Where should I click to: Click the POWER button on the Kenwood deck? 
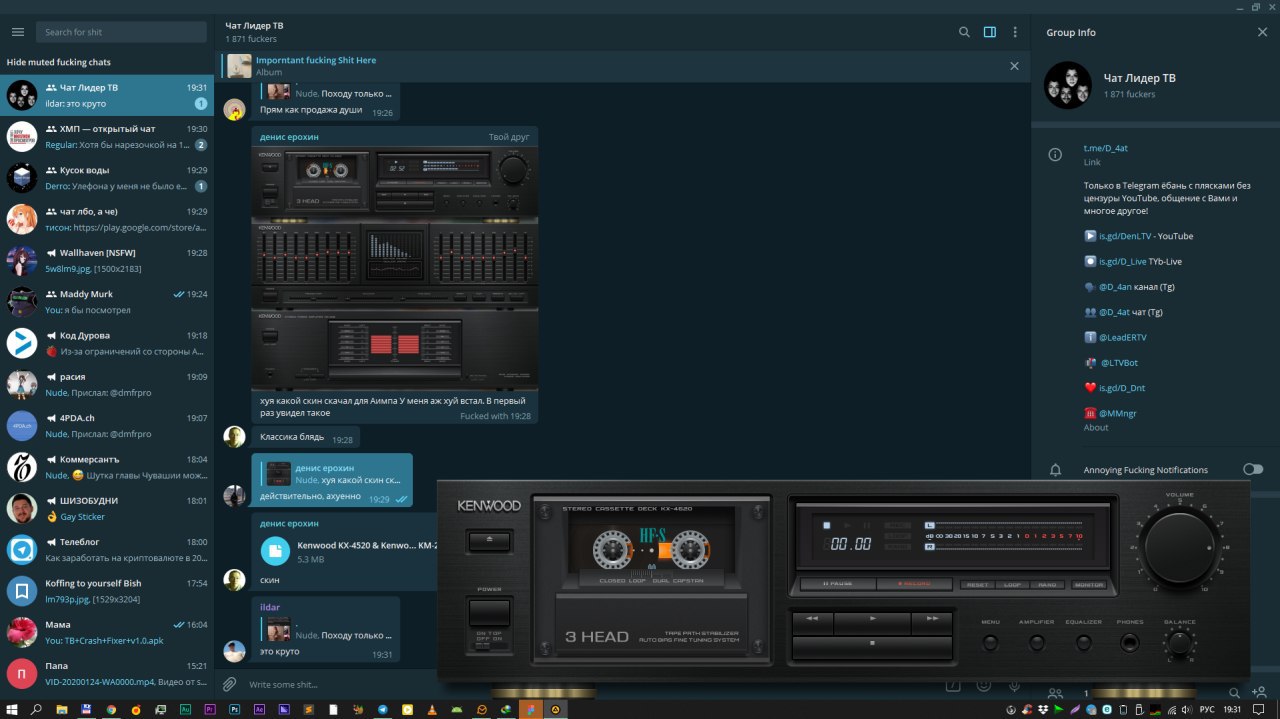[x=490, y=612]
